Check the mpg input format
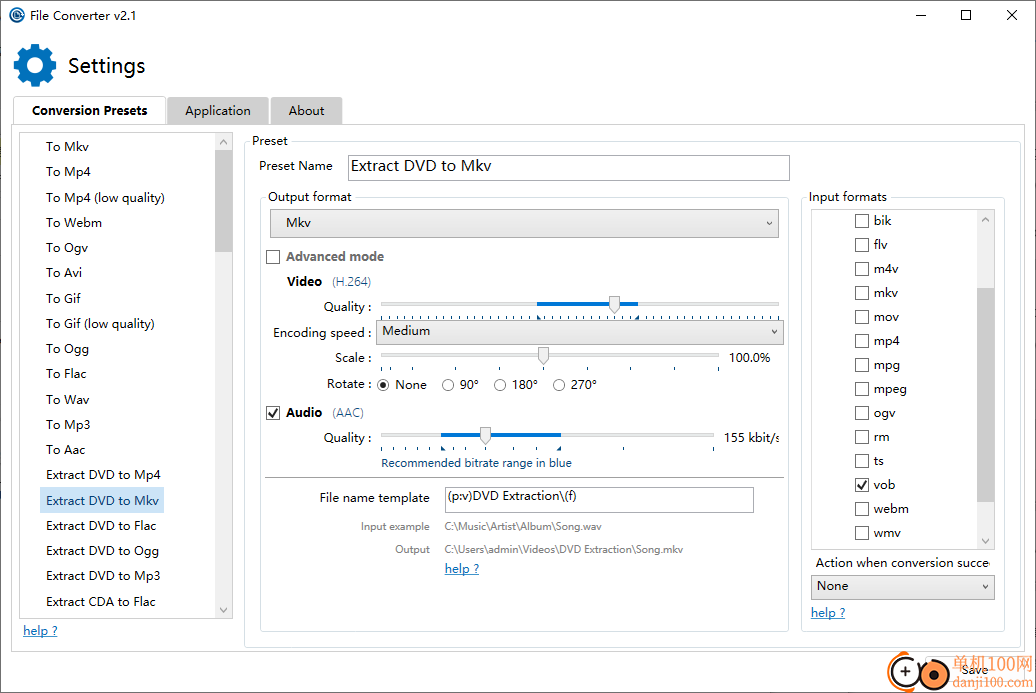Screen dimensions: 1036x693 coord(862,365)
